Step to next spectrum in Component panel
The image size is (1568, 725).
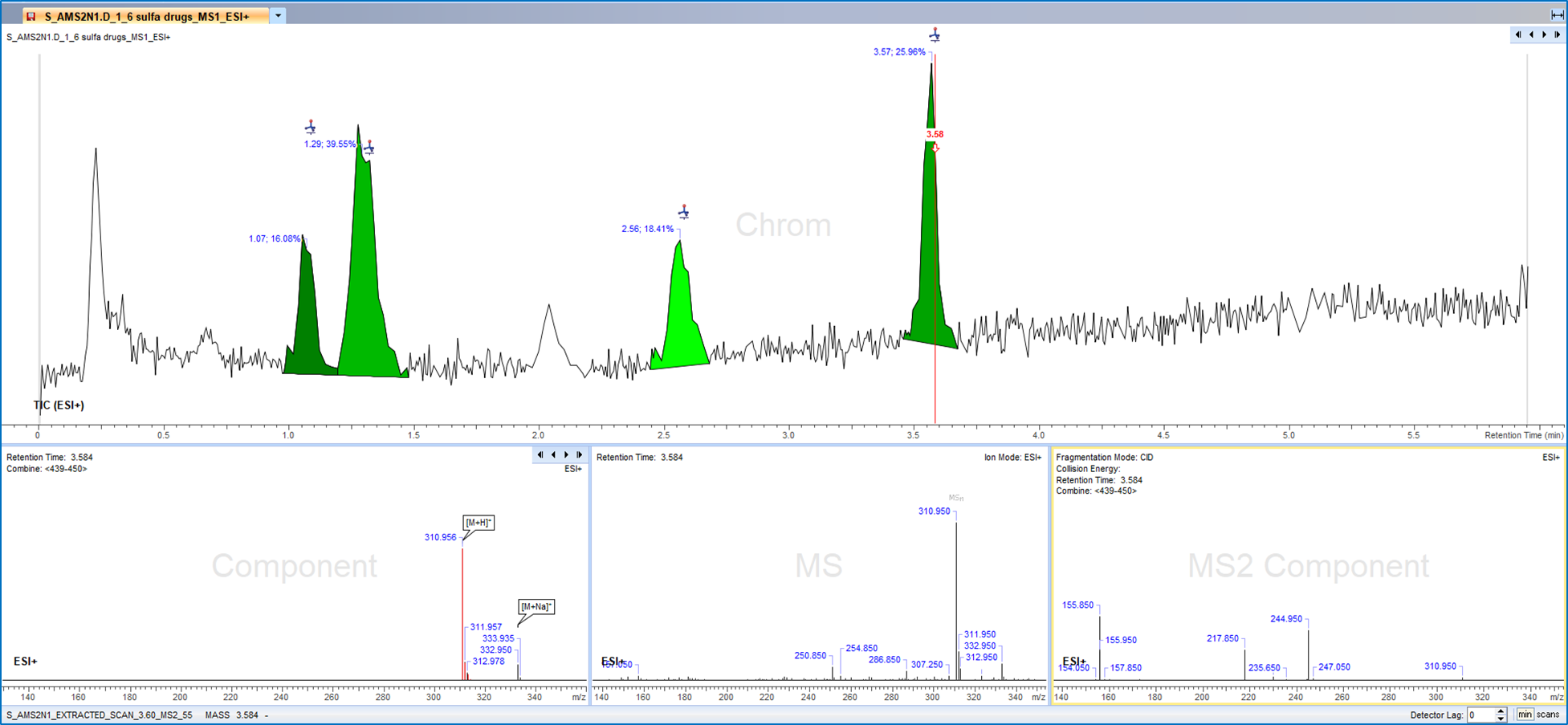(567, 455)
